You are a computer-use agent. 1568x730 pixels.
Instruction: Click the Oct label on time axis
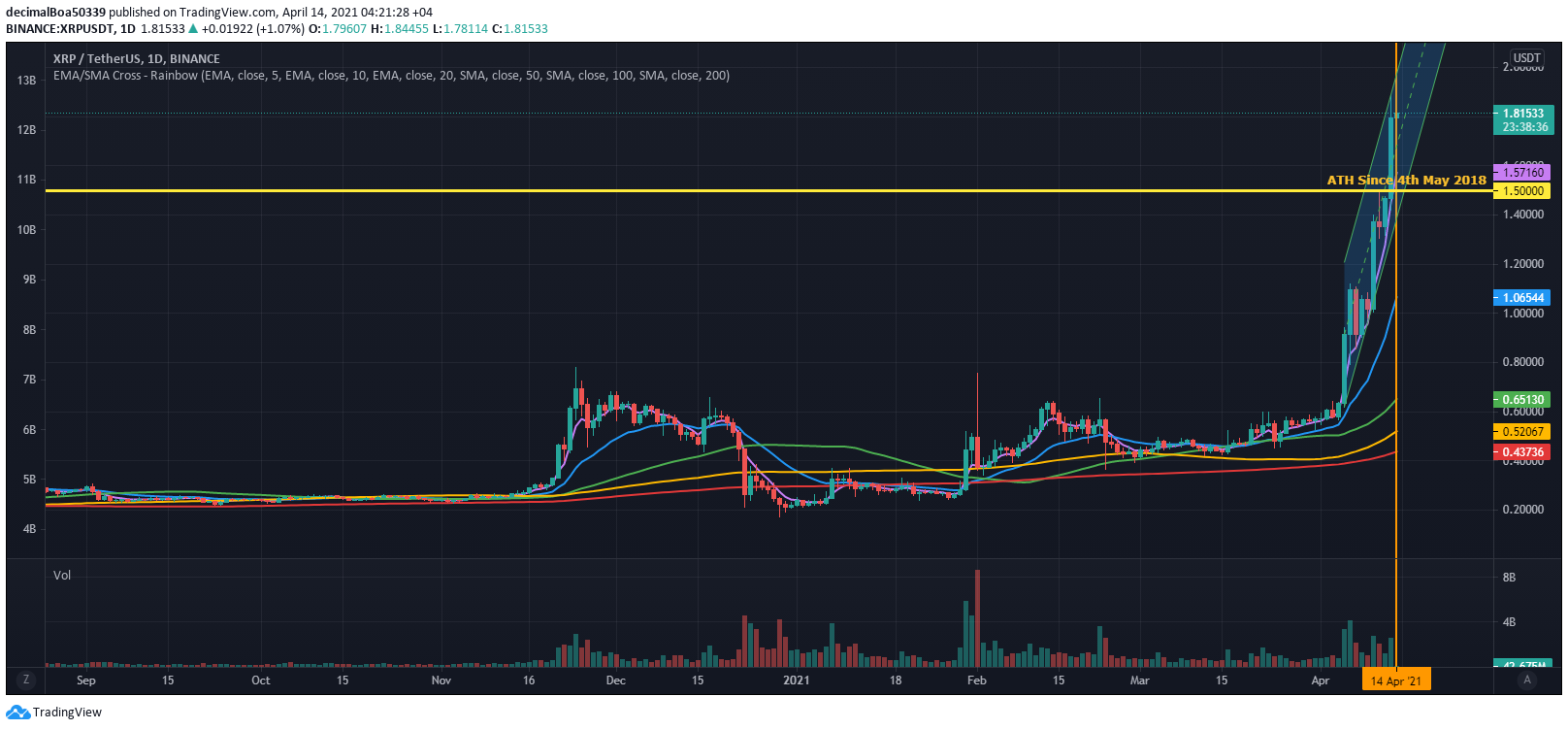261,680
